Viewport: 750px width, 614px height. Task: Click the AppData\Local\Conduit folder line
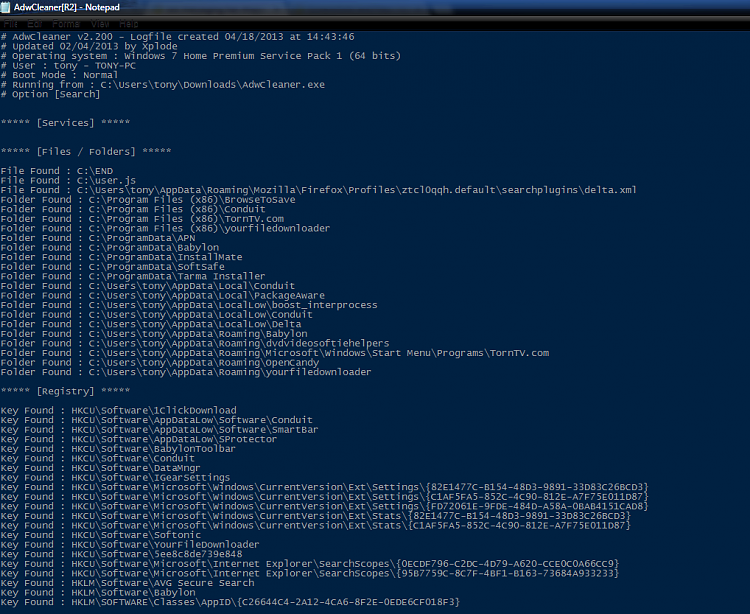pos(148,285)
